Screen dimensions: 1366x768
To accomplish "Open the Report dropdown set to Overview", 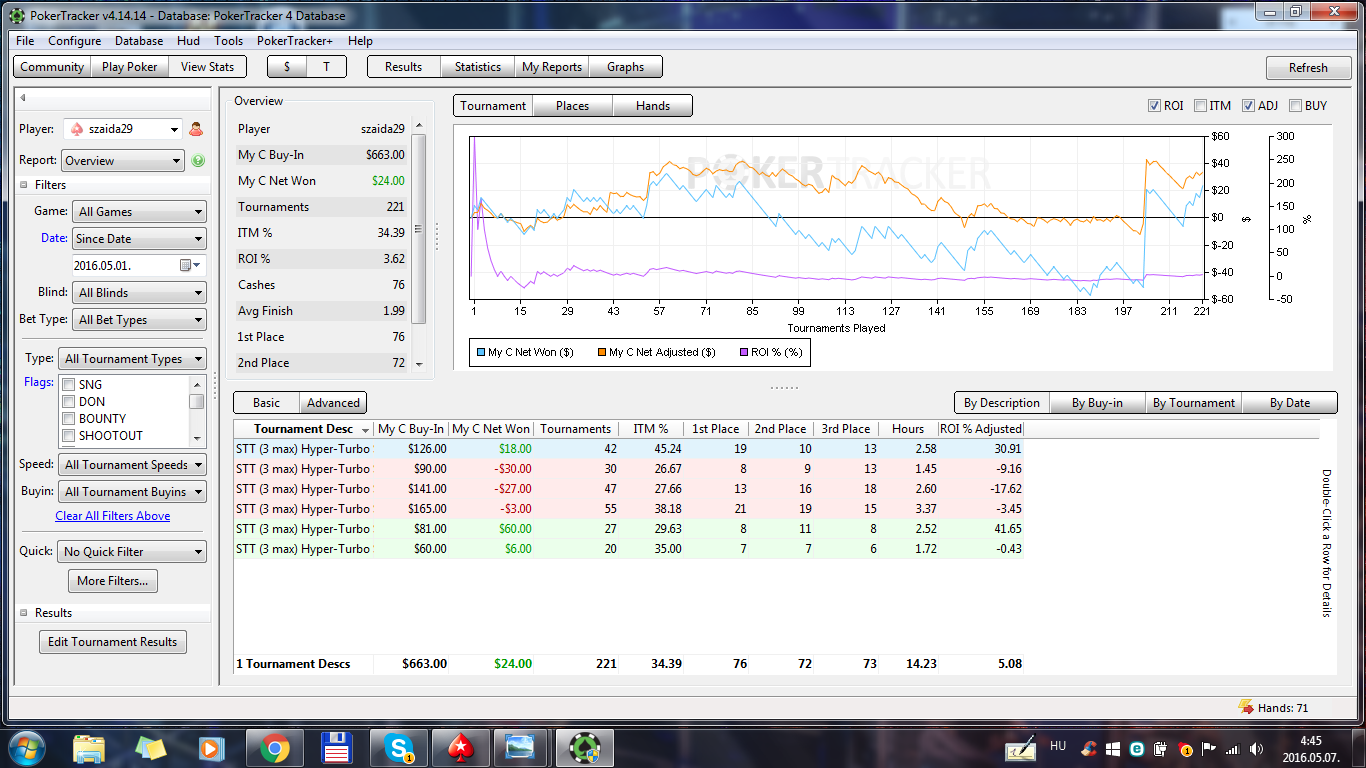I will point(123,161).
